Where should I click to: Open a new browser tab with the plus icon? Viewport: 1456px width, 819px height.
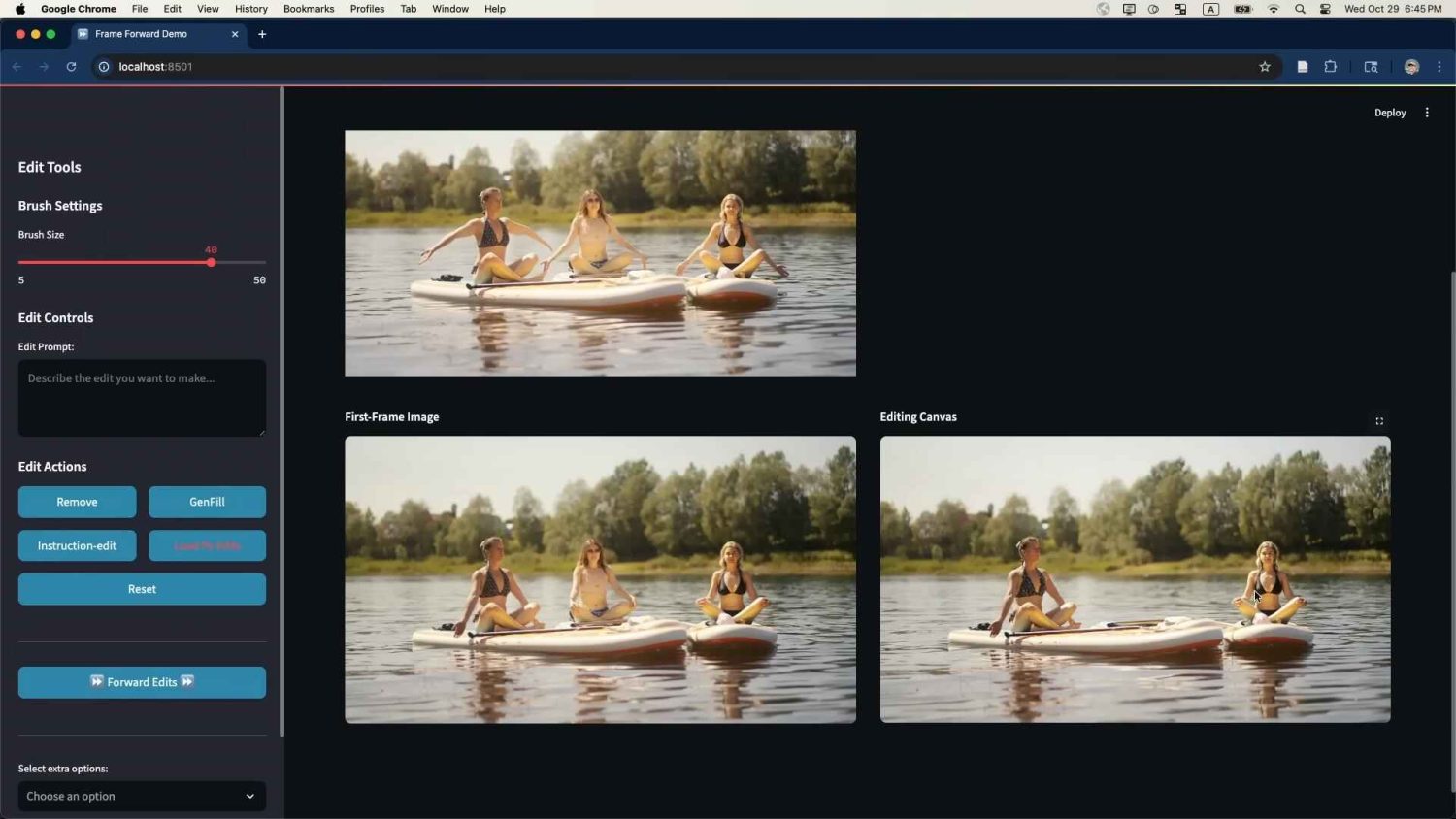tap(262, 34)
